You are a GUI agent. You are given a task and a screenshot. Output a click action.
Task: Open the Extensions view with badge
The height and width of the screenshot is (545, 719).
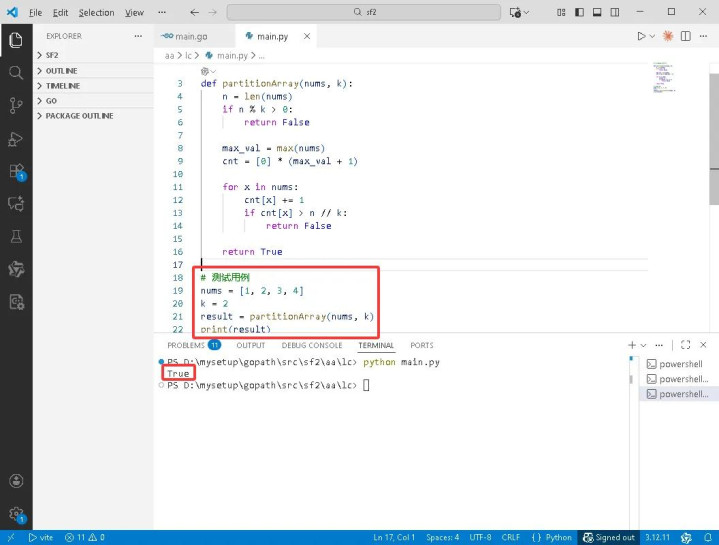tap(15, 171)
